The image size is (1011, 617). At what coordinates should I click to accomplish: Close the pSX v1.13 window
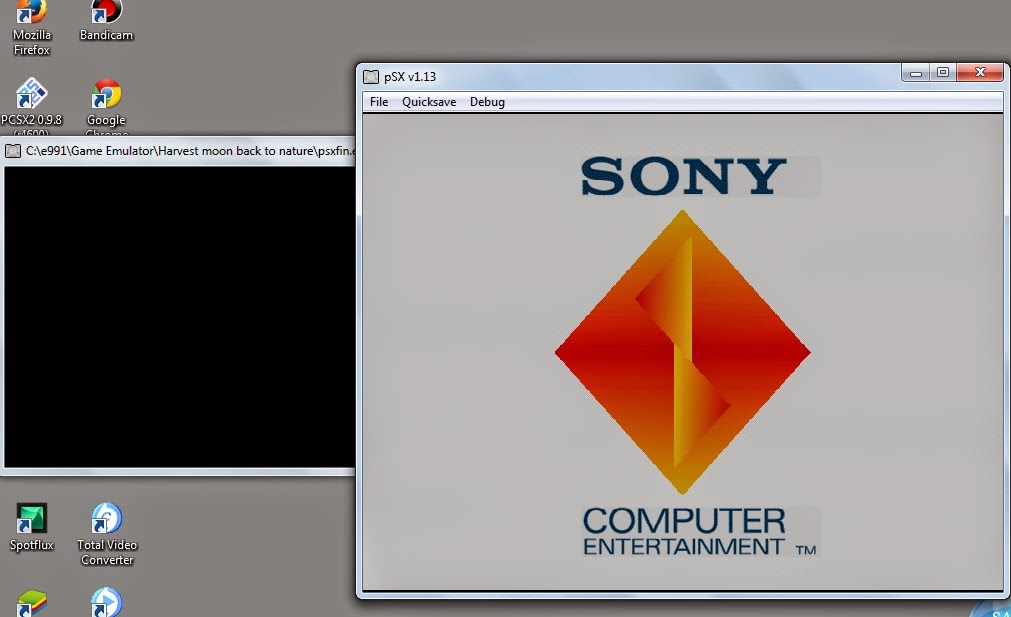(980, 73)
